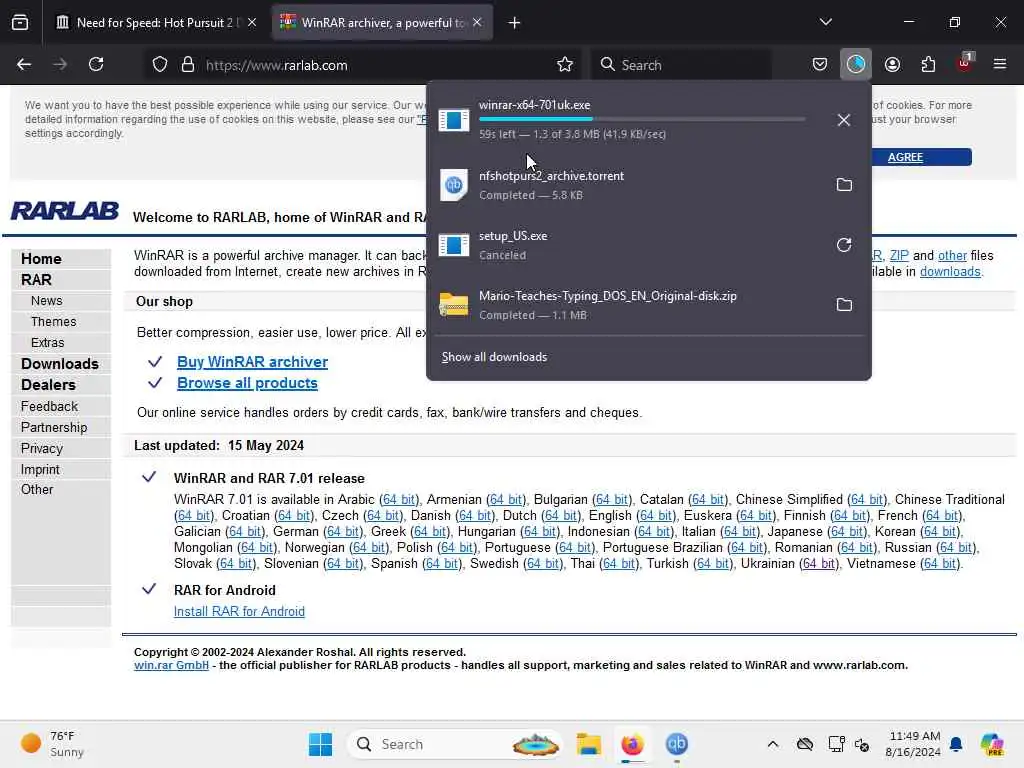Open the Arabic 64 bit download link
Screen dimensions: 1024x768
tap(399, 500)
